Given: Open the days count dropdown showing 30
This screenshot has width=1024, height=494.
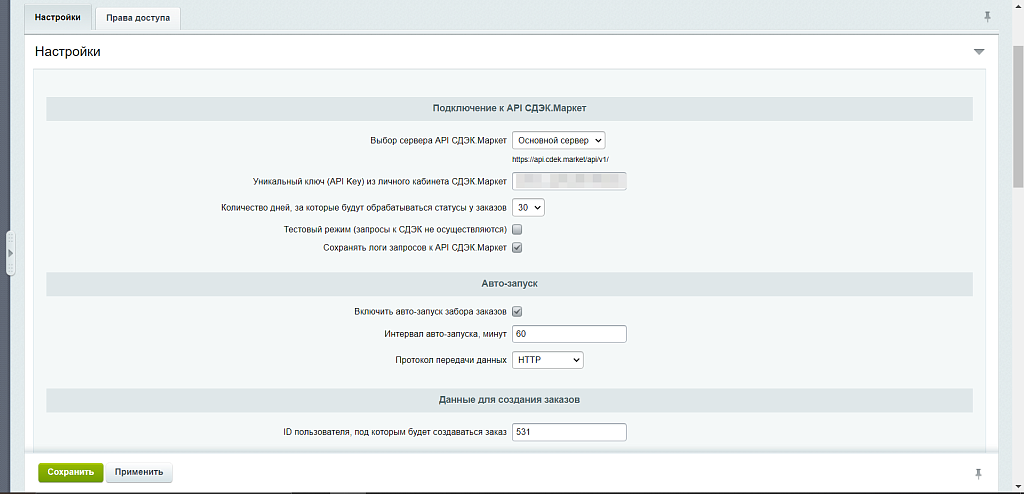Looking at the screenshot, I should 527,207.
